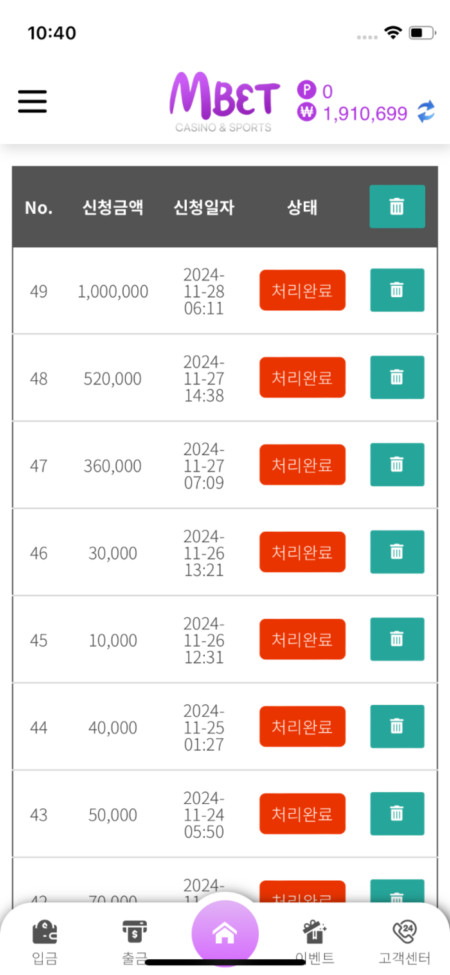Open the 입금 deposit tab
This screenshot has height=975, width=450.
45,940
